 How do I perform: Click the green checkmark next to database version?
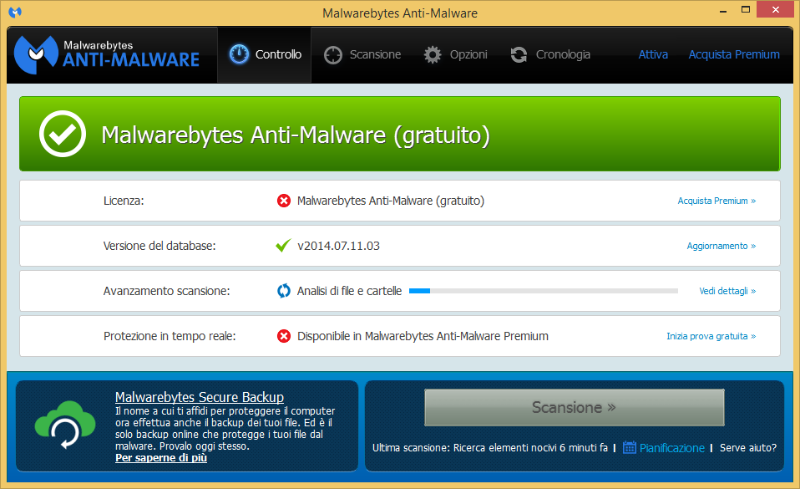tap(284, 246)
